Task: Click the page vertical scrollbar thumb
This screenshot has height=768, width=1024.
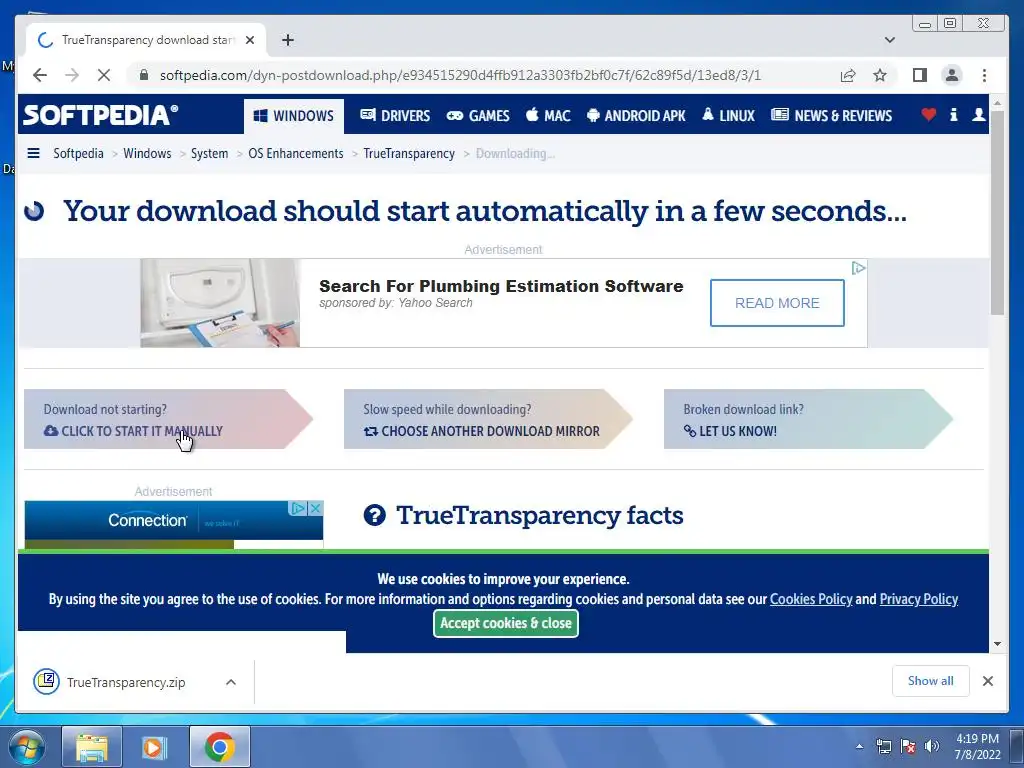Action: point(997,213)
